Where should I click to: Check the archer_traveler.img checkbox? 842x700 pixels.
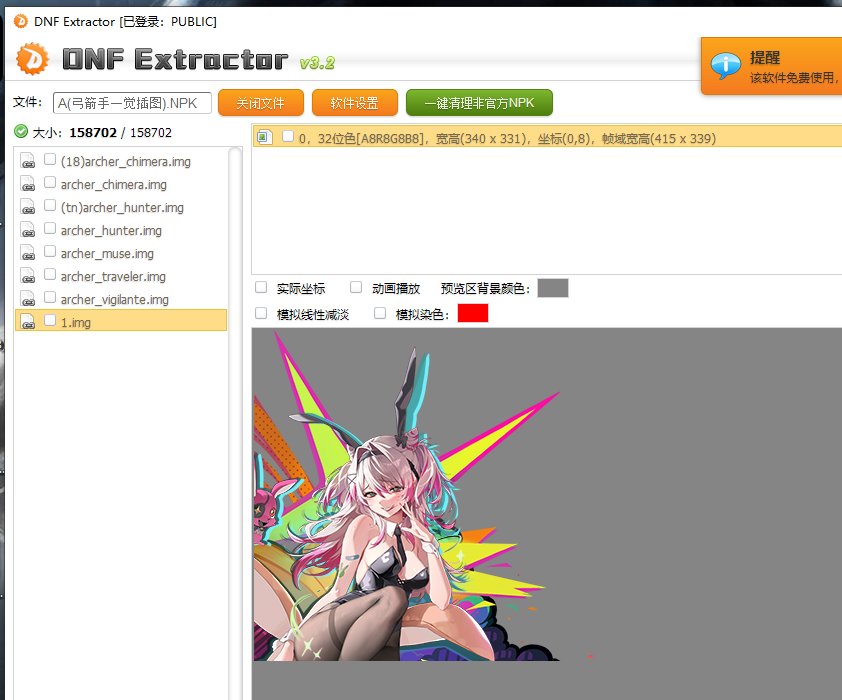[x=50, y=275]
